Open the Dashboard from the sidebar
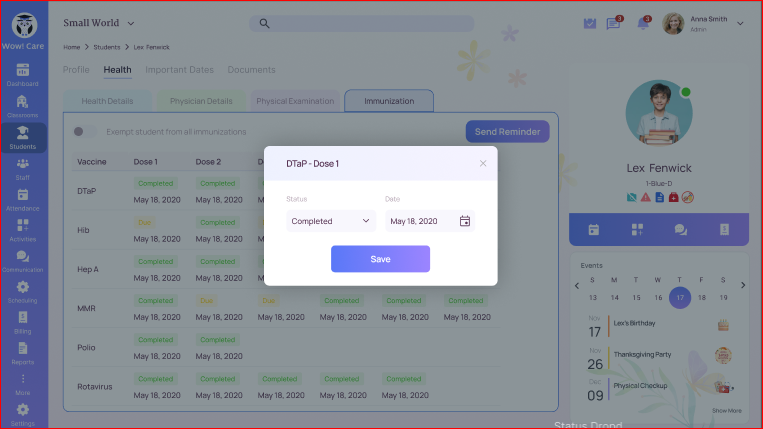763x429 pixels. 22,74
